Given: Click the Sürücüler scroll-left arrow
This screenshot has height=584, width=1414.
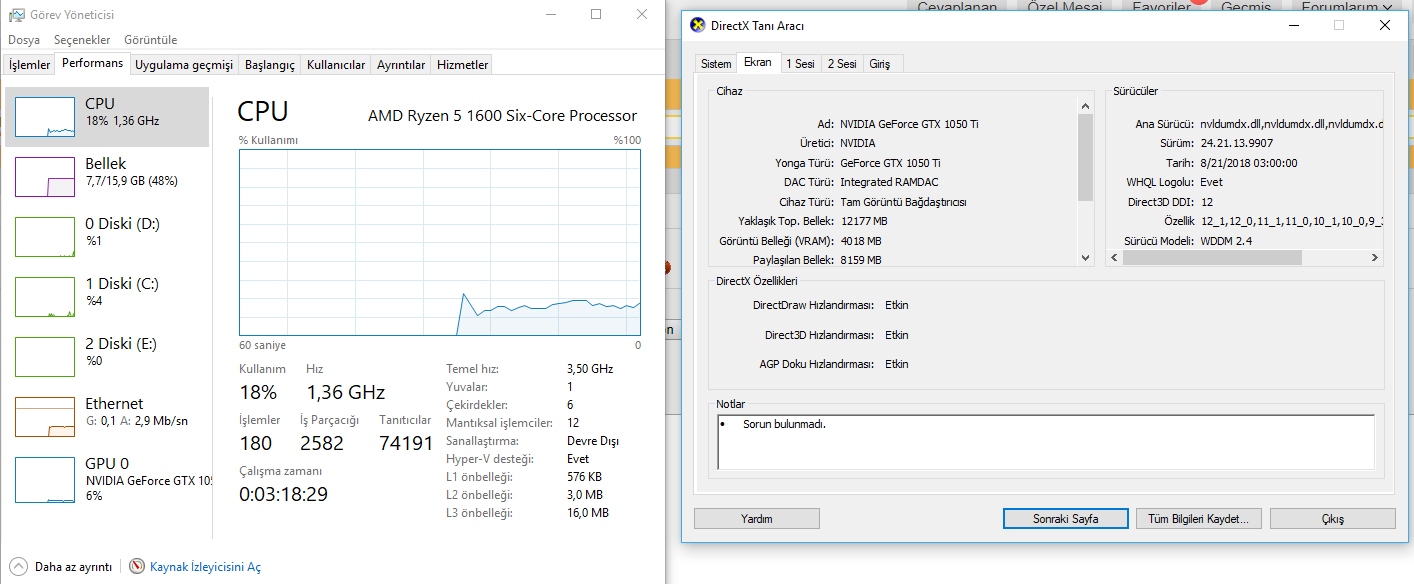Looking at the screenshot, I should tap(1115, 258).
